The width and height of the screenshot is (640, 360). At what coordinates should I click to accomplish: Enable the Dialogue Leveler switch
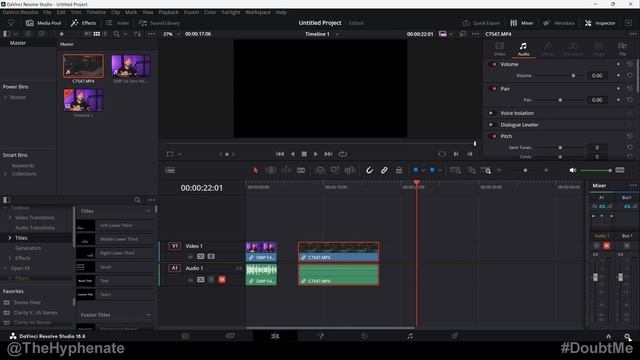[491, 125]
